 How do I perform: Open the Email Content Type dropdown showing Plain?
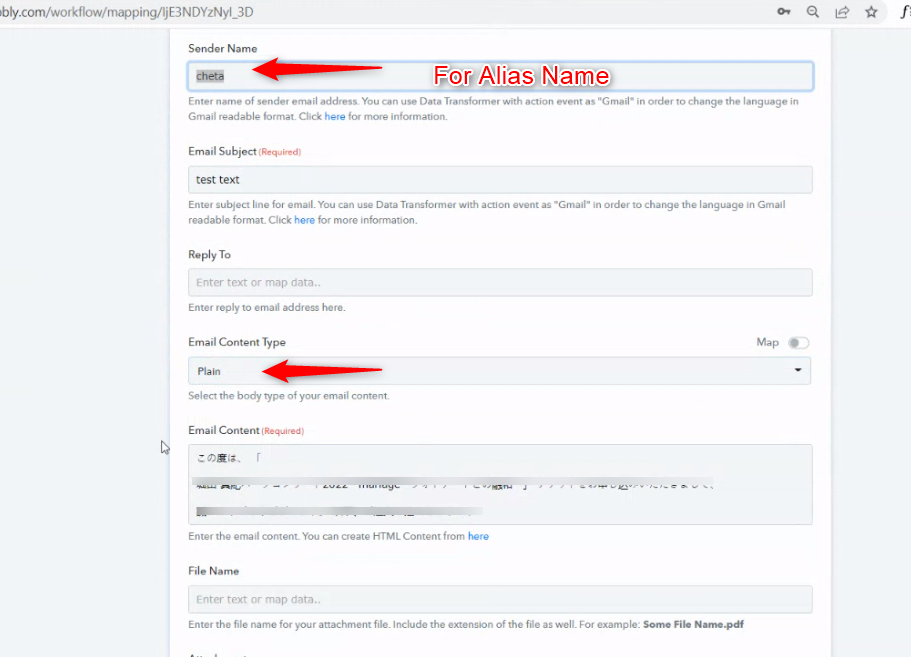pos(498,371)
